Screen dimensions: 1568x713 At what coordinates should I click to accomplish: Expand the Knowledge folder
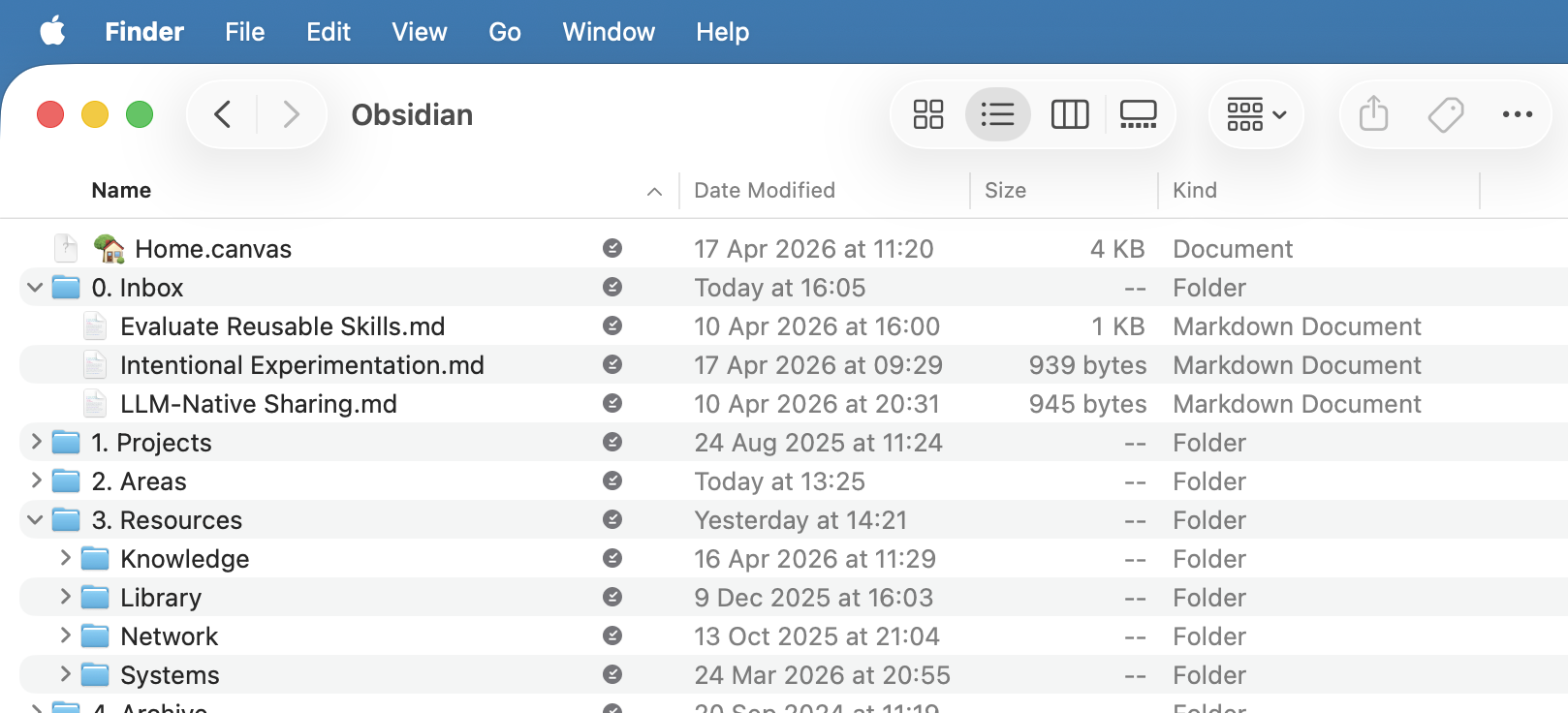point(65,558)
